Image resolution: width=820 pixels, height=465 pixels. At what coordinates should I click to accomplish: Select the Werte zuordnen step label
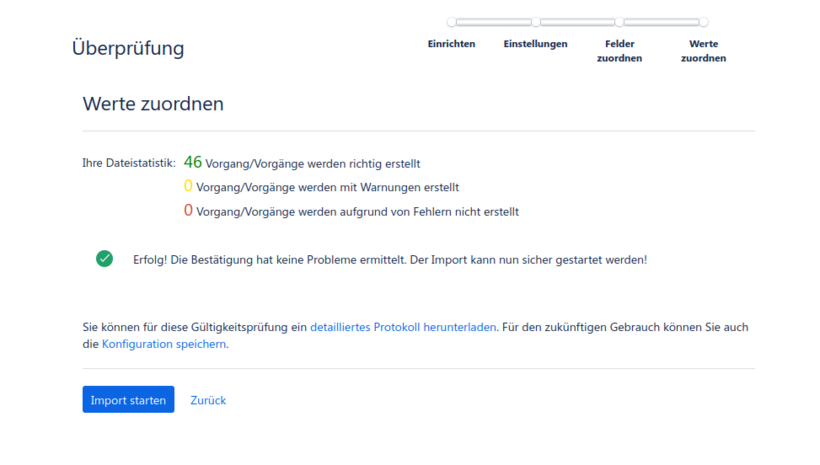(x=703, y=51)
